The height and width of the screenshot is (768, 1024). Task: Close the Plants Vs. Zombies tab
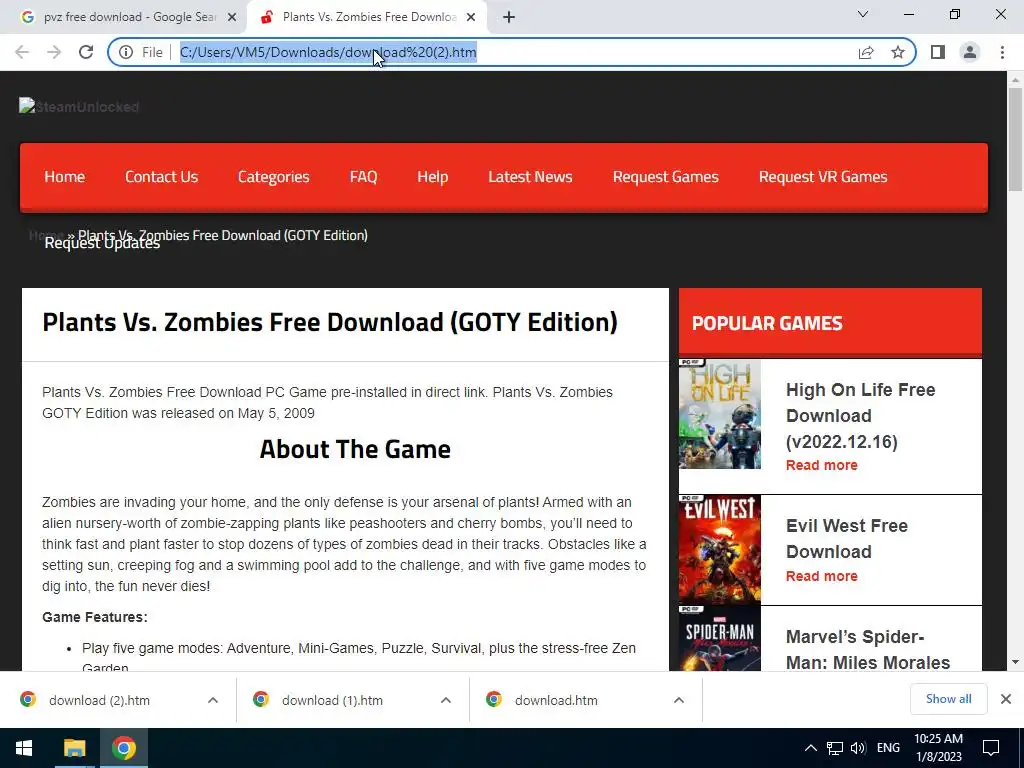[x=471, y=18]
